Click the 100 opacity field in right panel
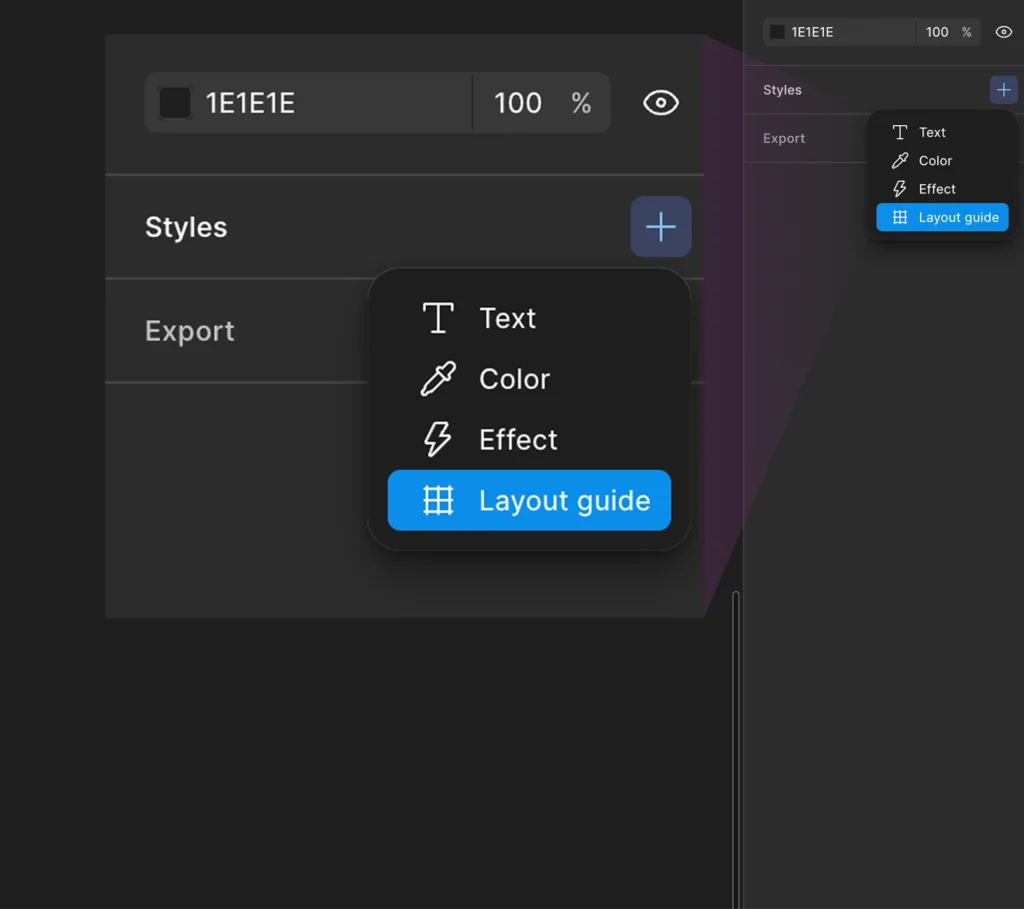The width and height of the screenshot is (1024, 909). [x=936, y=32]
